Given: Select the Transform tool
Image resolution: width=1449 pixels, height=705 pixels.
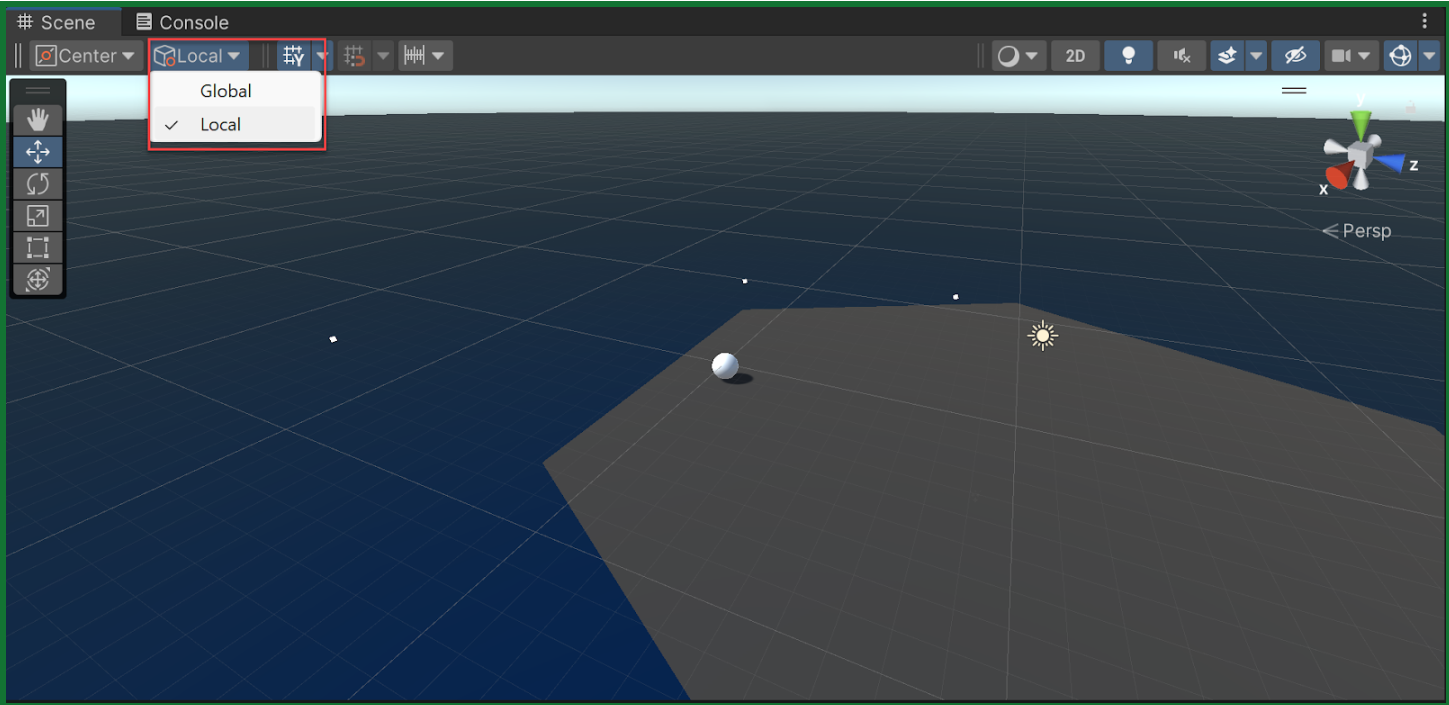Looking at the screenshot, I should pyautogui.click(x=38, y=280).
